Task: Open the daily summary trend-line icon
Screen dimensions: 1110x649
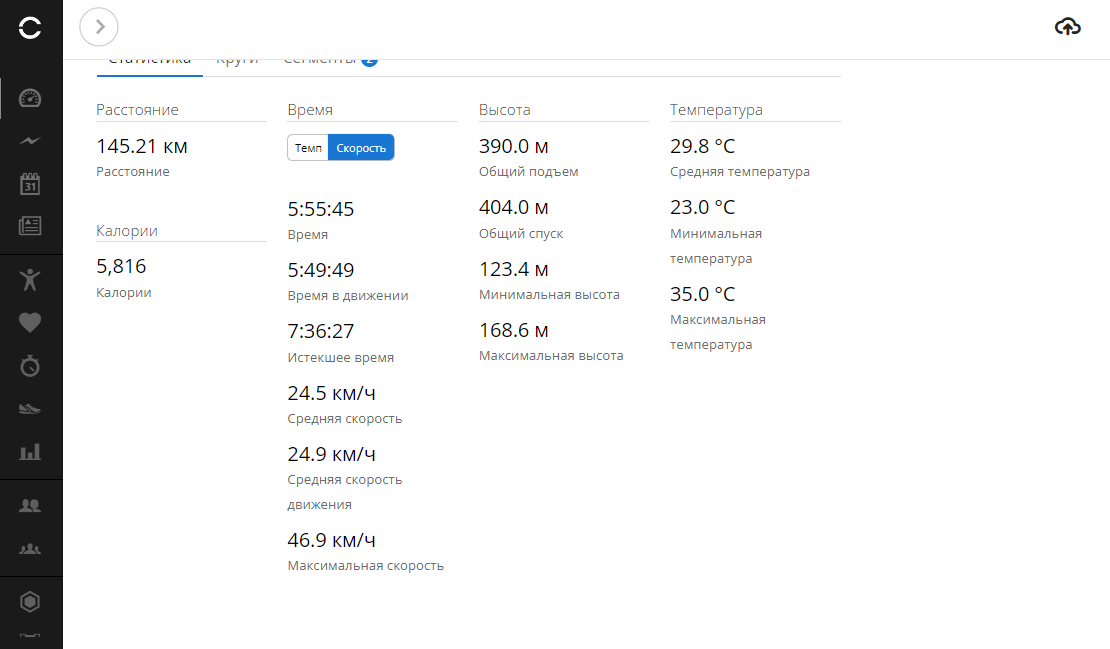Action: point(30,141)
